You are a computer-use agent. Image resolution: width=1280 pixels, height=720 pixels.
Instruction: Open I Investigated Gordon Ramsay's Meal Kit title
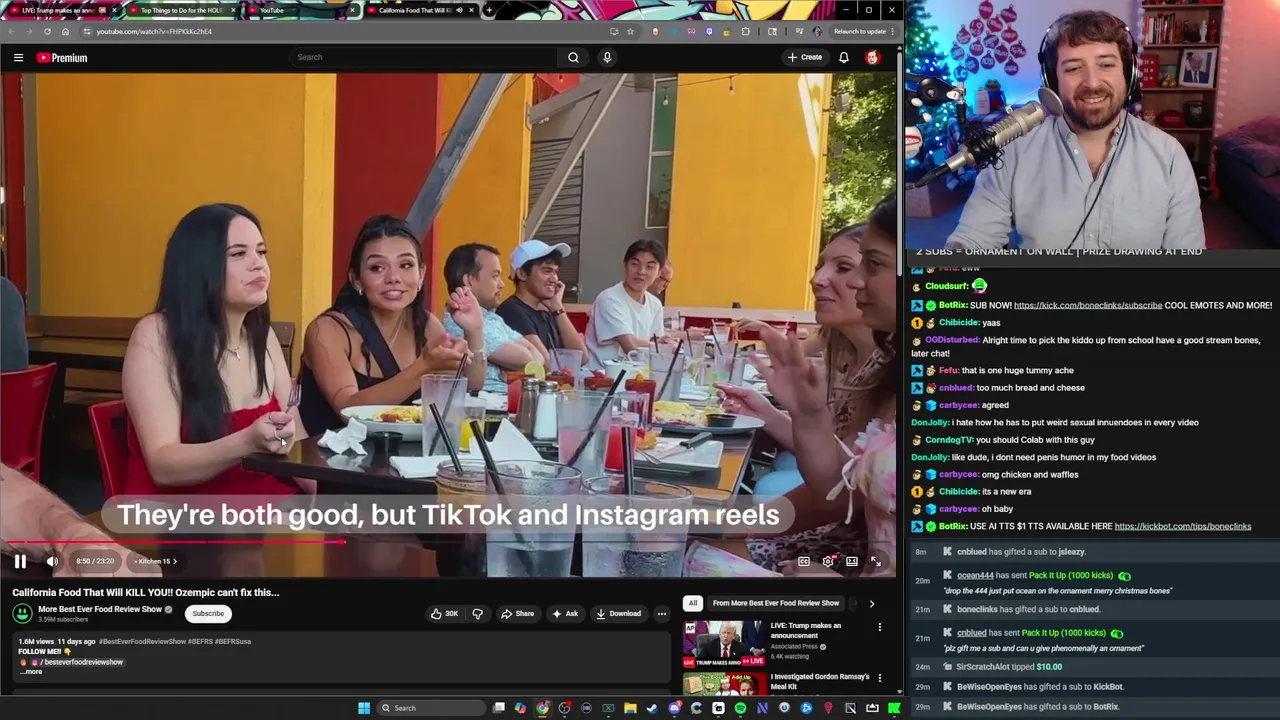tap(820, 681)
